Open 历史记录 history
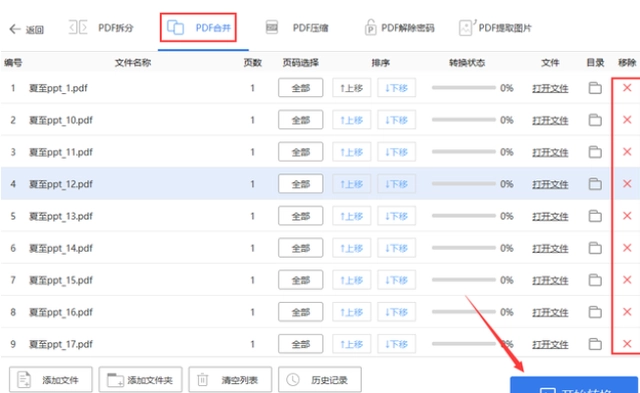This screenshot has height=393, width=640. pyautogui.click(x=320, y=380)
